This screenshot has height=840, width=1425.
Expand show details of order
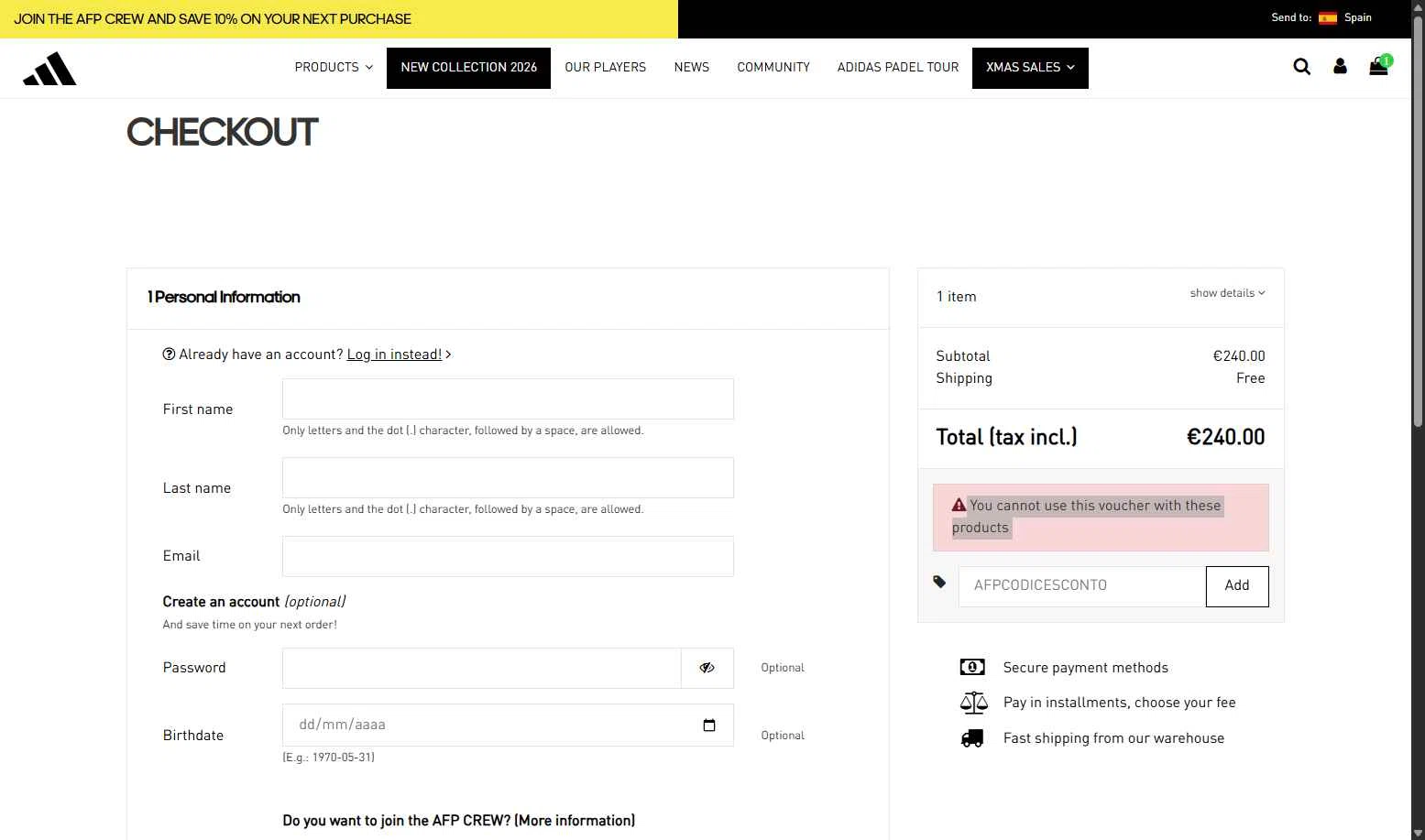[x=1228, y=293]
